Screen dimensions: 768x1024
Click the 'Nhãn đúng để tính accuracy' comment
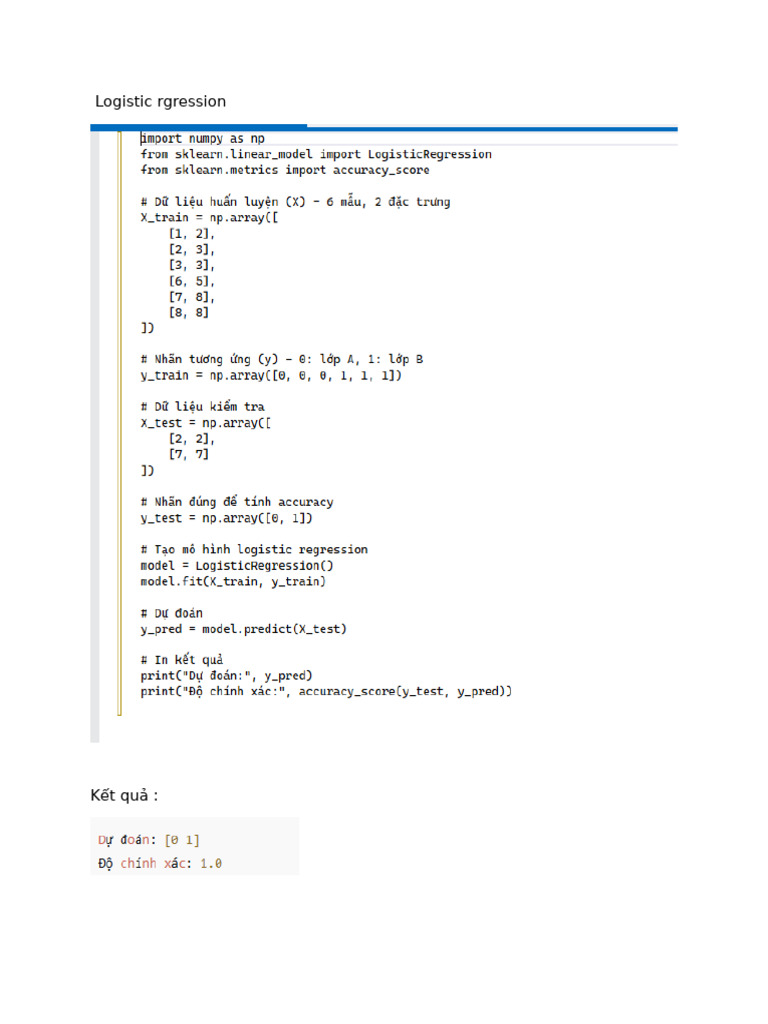point(236,502)
